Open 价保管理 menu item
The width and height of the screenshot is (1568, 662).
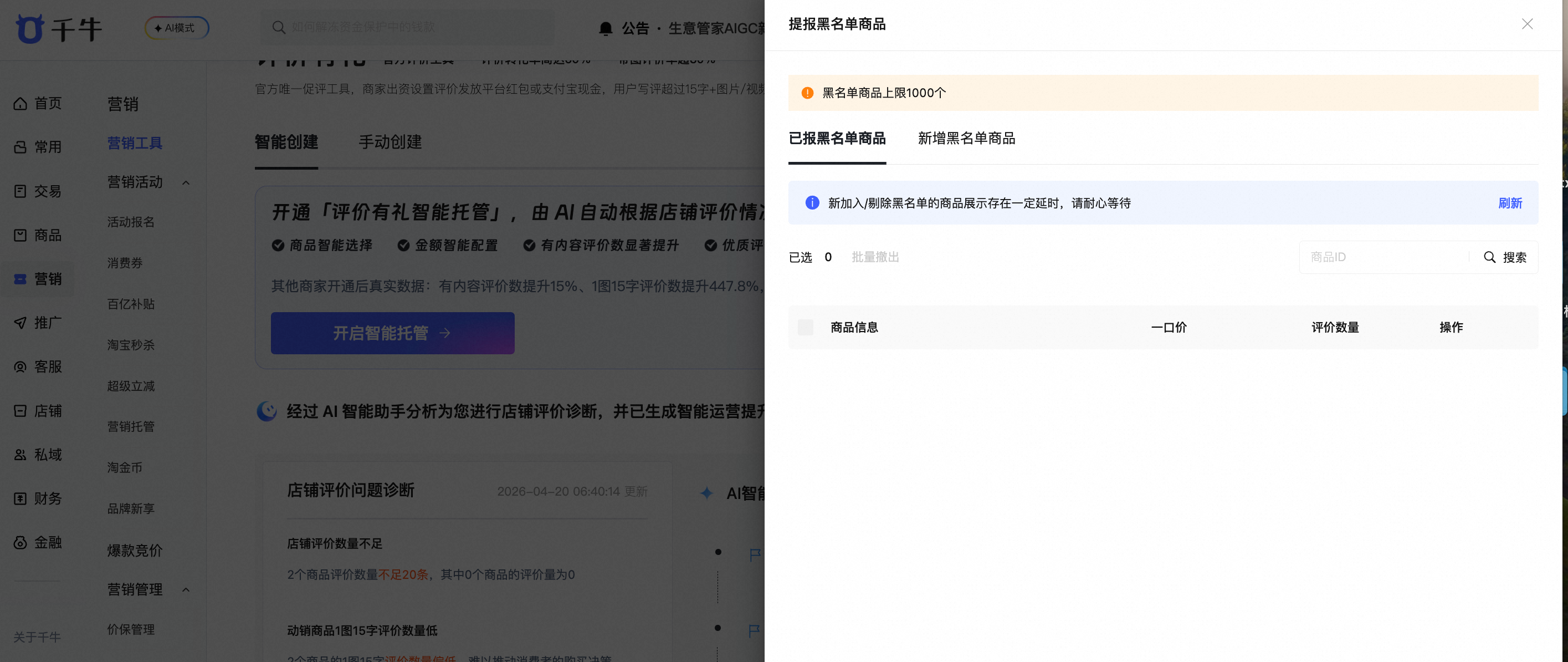coord(131,629)
